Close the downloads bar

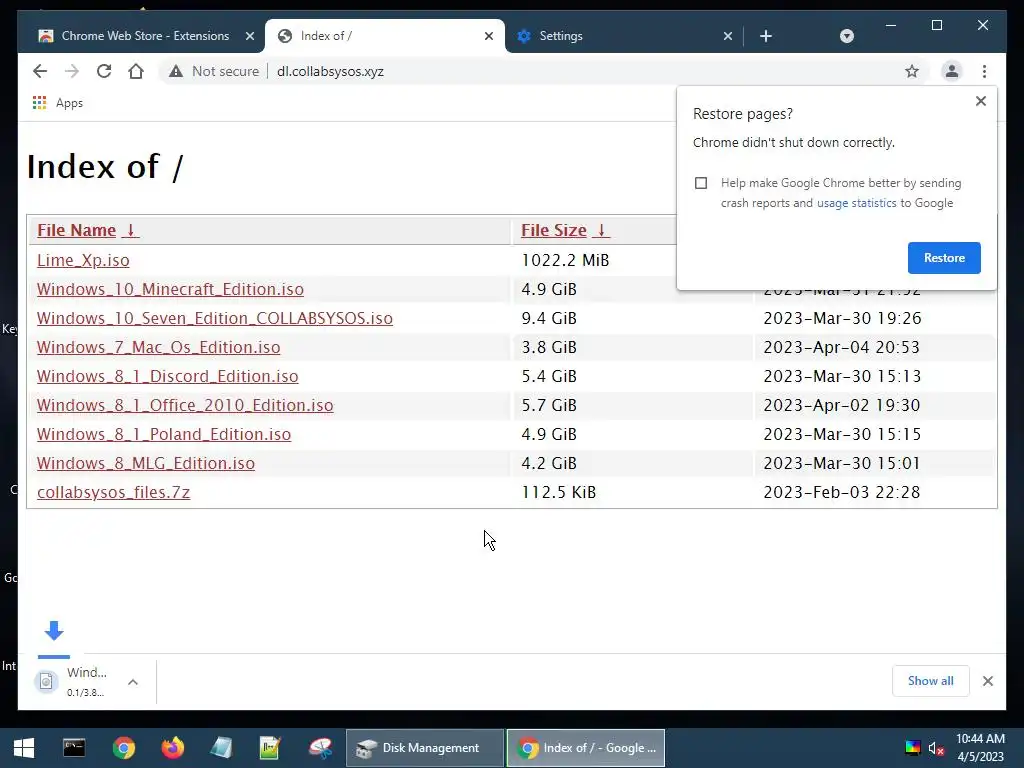(987, 681)
